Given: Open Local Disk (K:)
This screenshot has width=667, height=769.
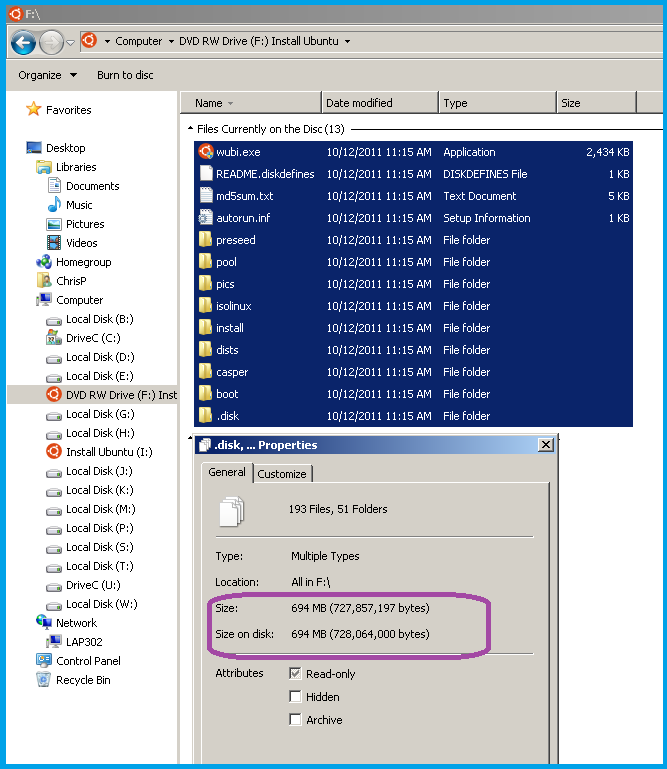Looking at the screenshot, I should click(x=100, y=490).
